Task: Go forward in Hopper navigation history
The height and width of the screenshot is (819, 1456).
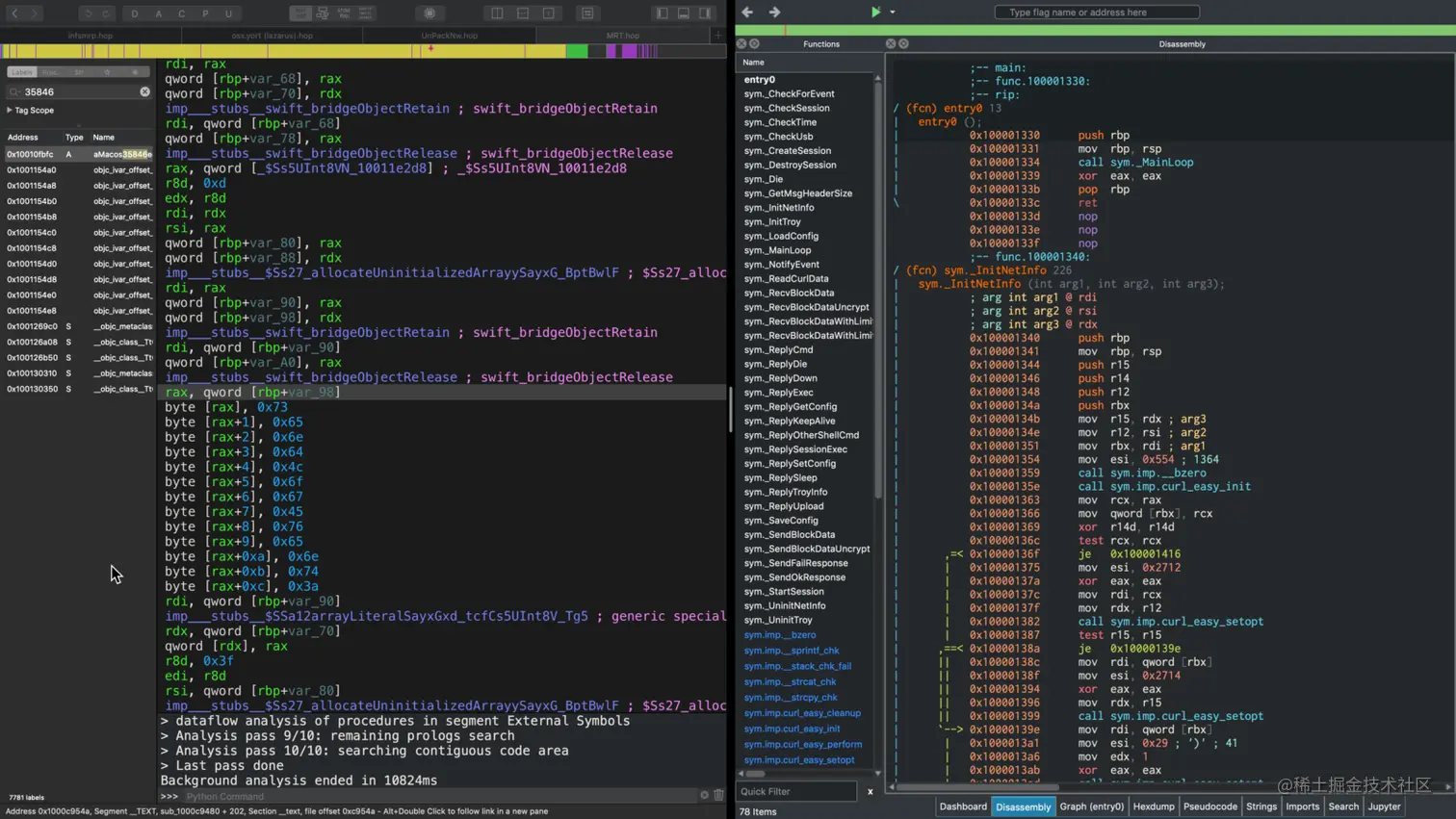Action: pyautogui.click(x=35, y=13)
